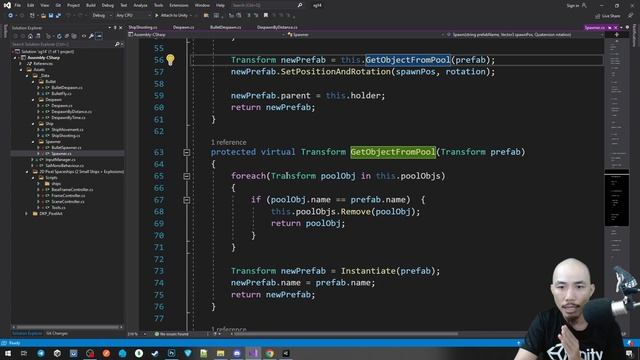The height and width of the screenshot is (360, 640).
Task: Click the Solution Explorer Refresh icon
Action: 59,36
